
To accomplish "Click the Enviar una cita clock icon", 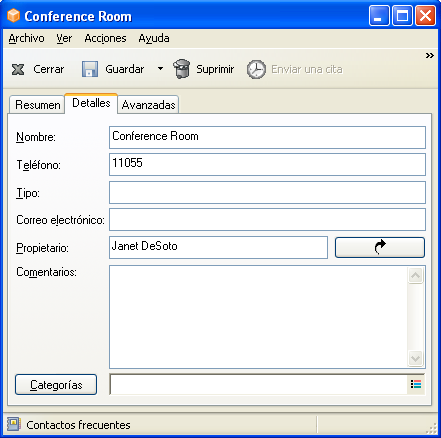I will (x=256, y=69).
